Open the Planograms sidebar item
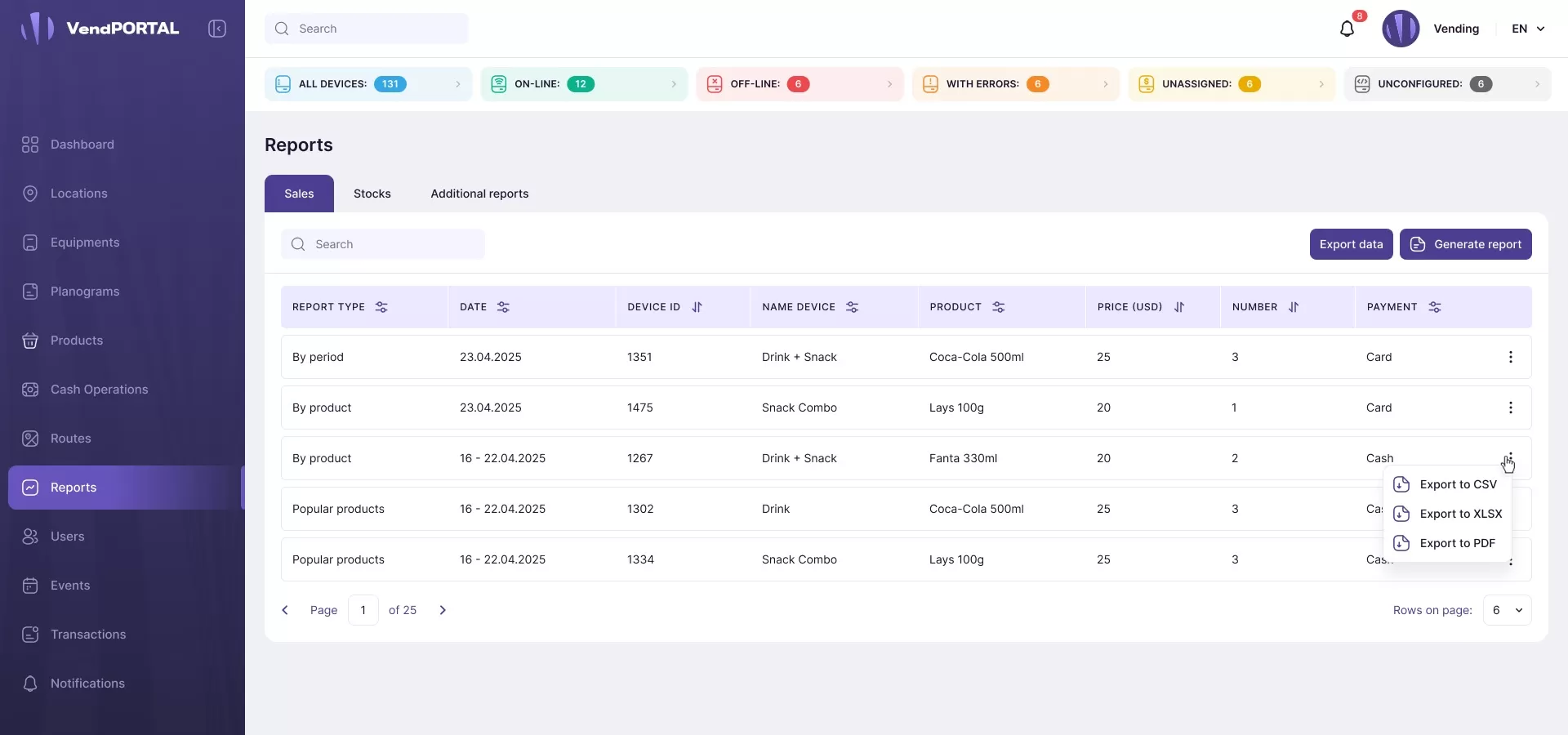 (x=85, y=292)
